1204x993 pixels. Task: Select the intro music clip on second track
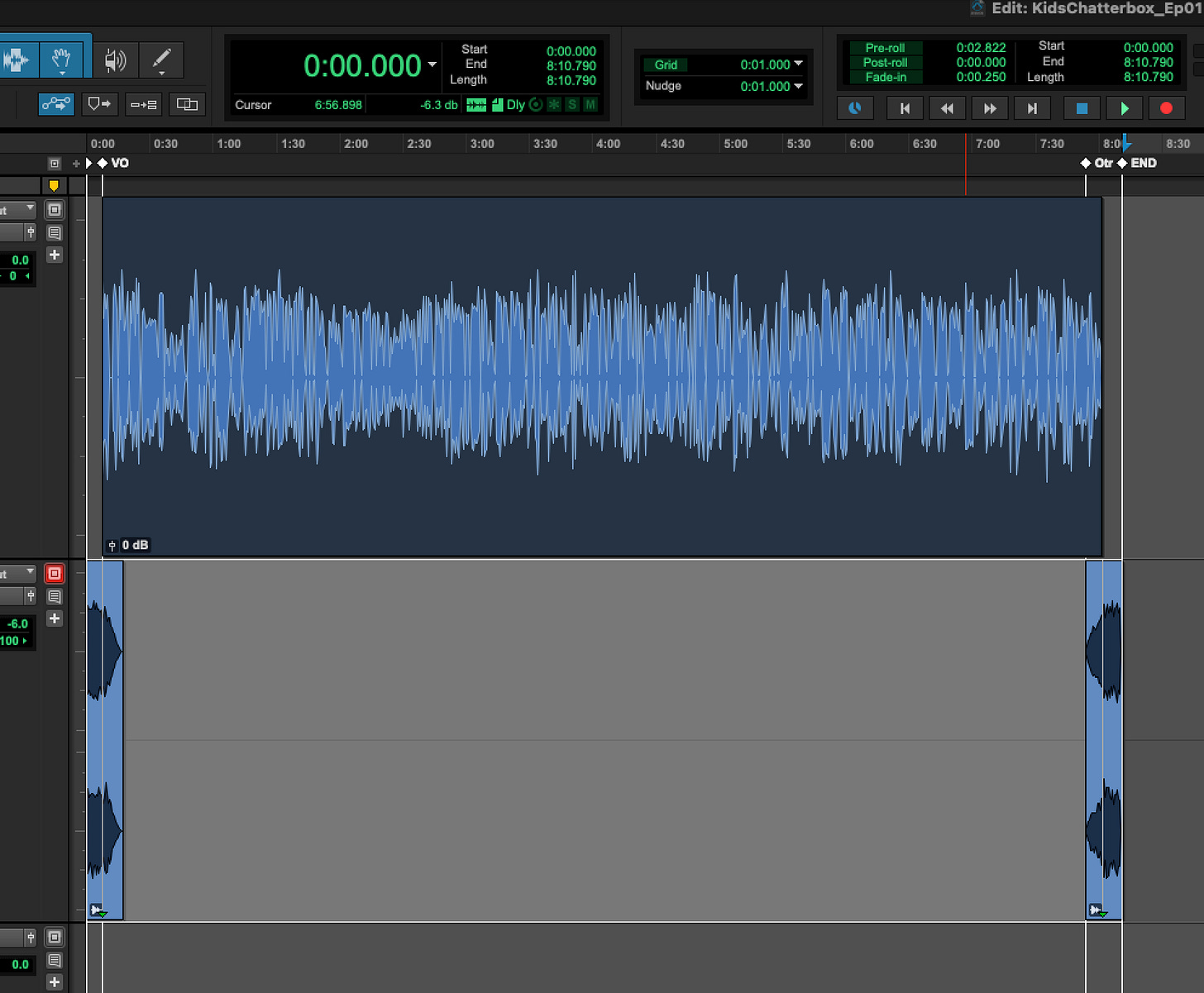pyautogui.click(x=105, y=740)
